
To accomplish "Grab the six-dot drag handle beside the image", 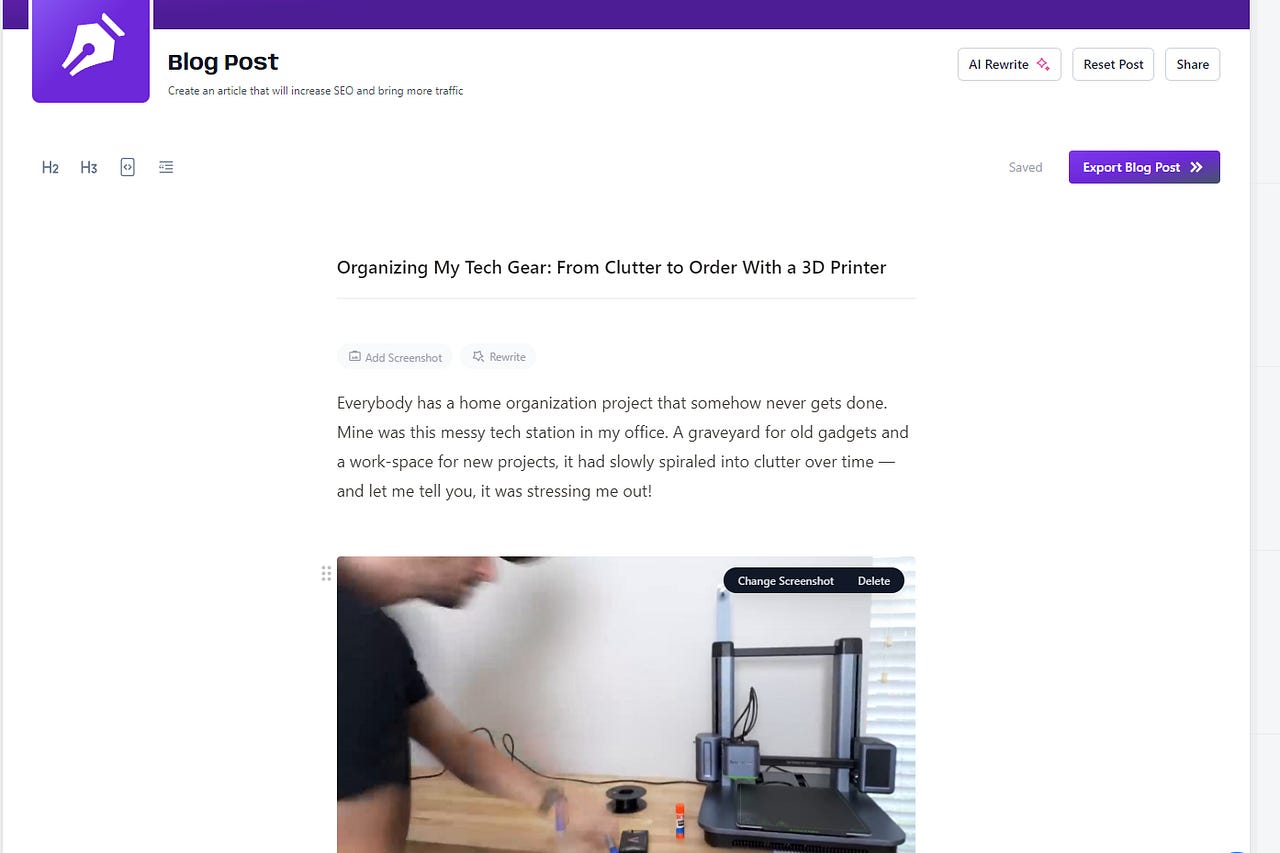I will coord(326,573).
